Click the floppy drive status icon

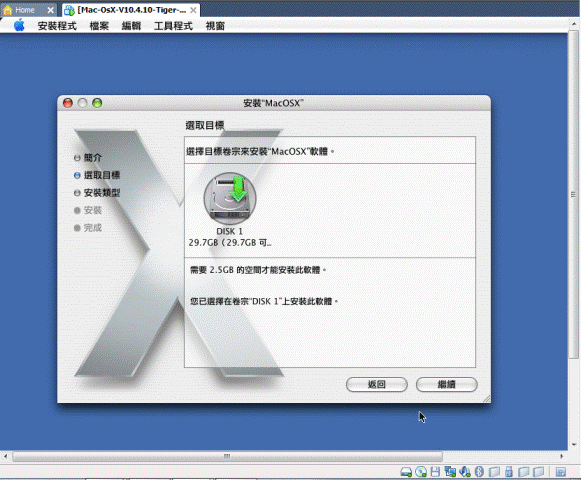coord(435,471)
